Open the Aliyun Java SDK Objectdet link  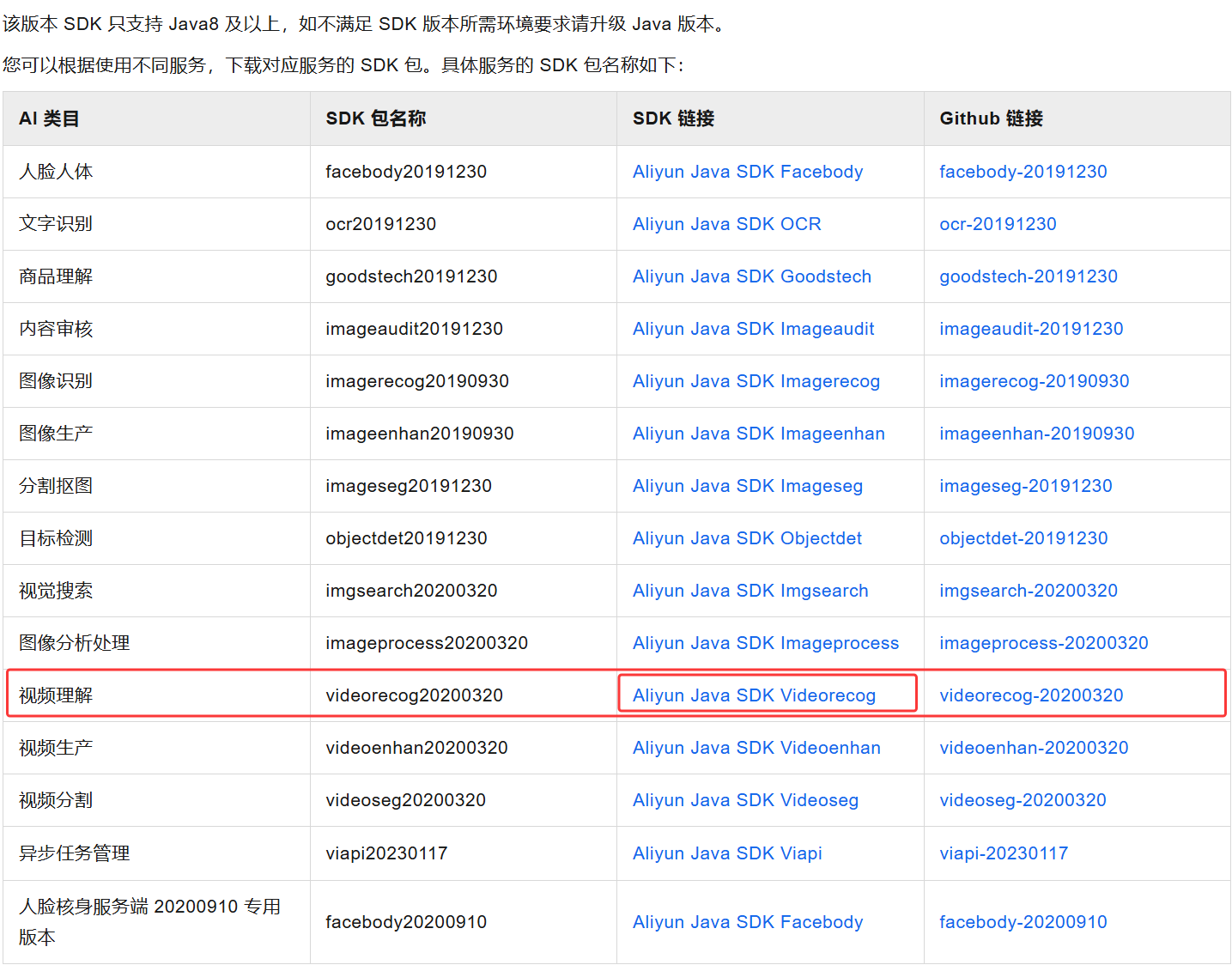click(748, 538)
